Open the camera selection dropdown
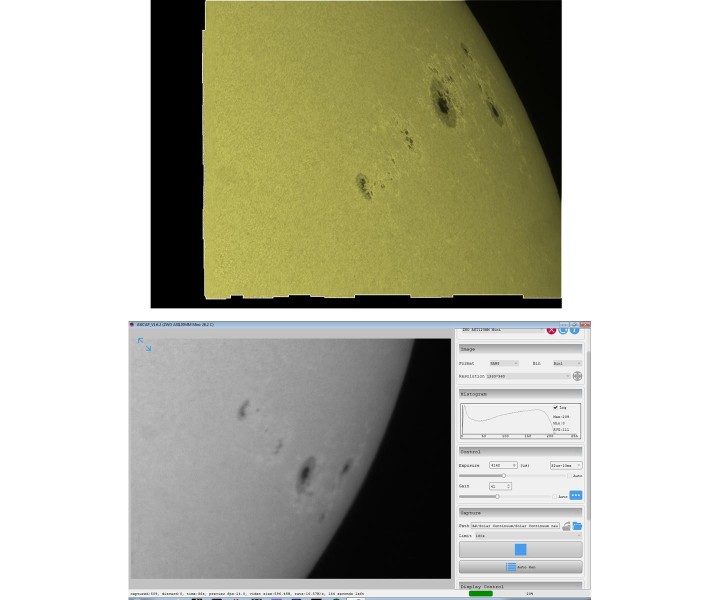Viewport: 720px width, 600px height. (500, 329)
